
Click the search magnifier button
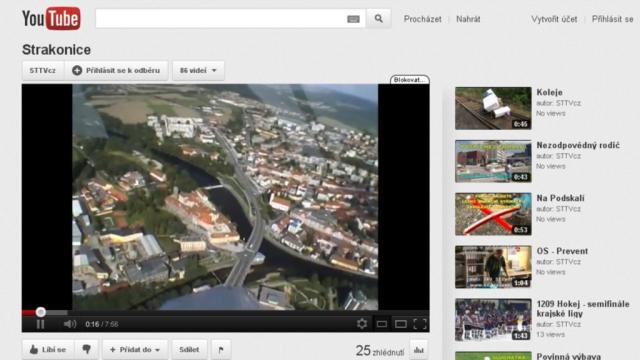[x=379, y=19]
